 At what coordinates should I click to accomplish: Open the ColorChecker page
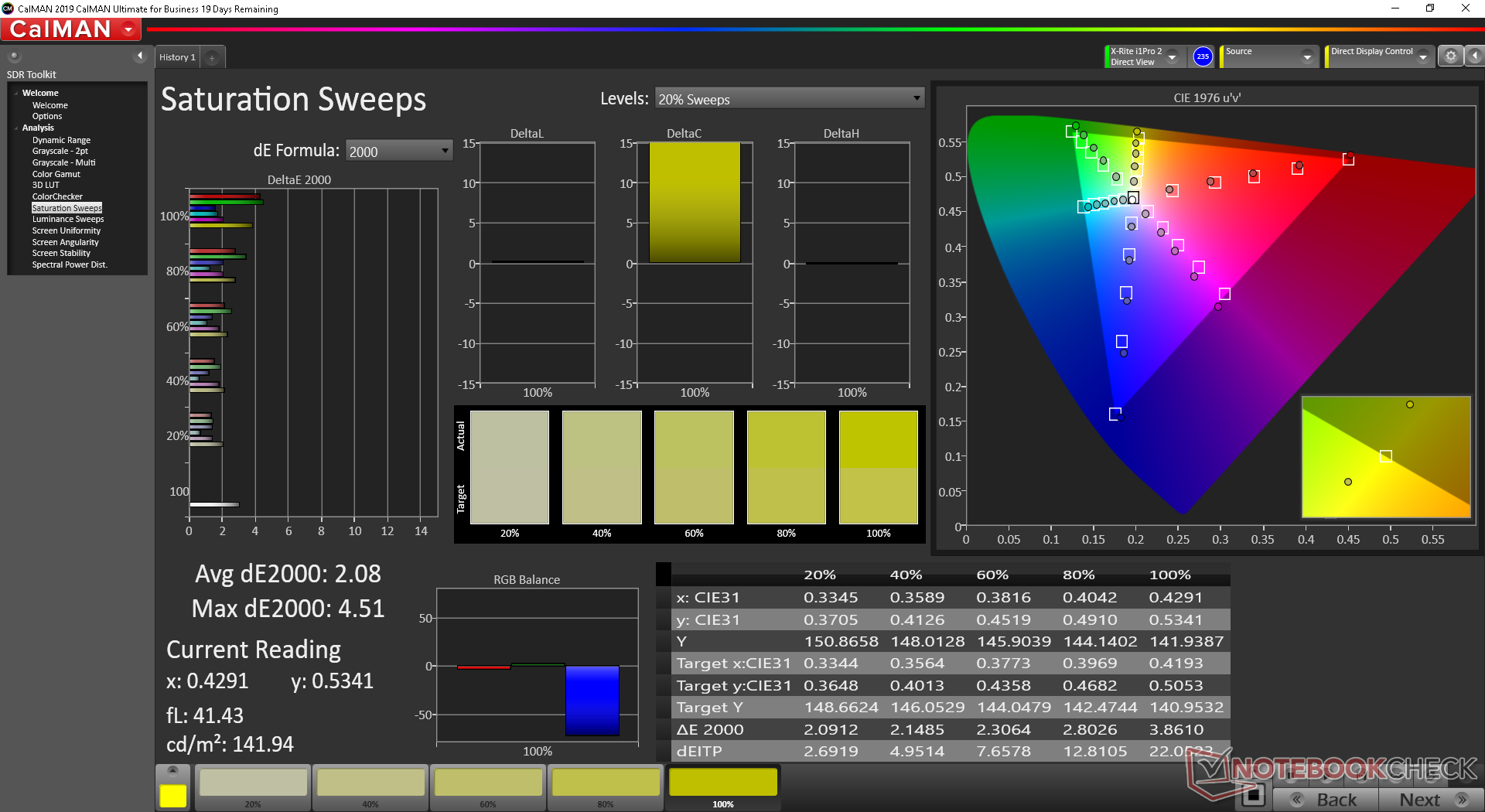57,196
